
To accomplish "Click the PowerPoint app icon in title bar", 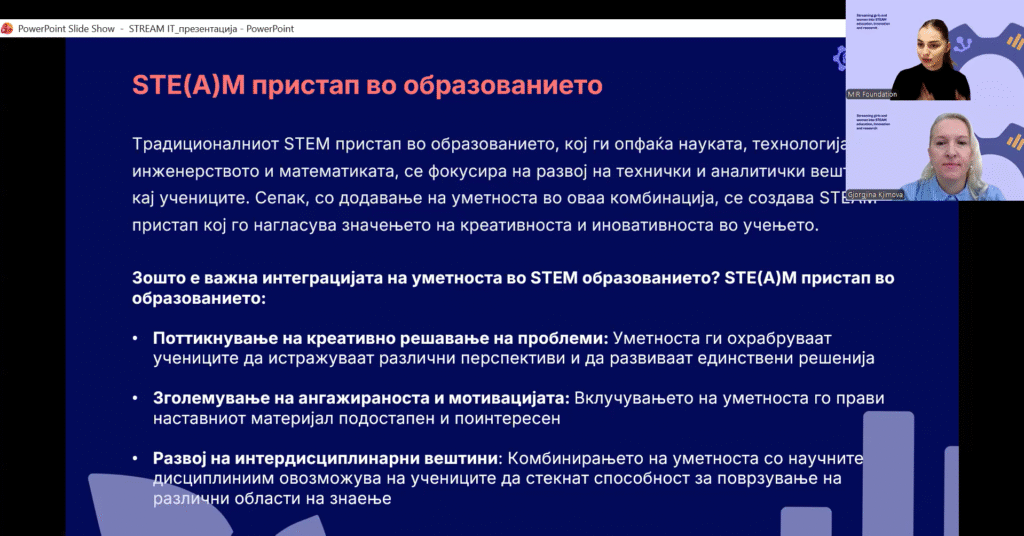I will (x=8, y=28).
